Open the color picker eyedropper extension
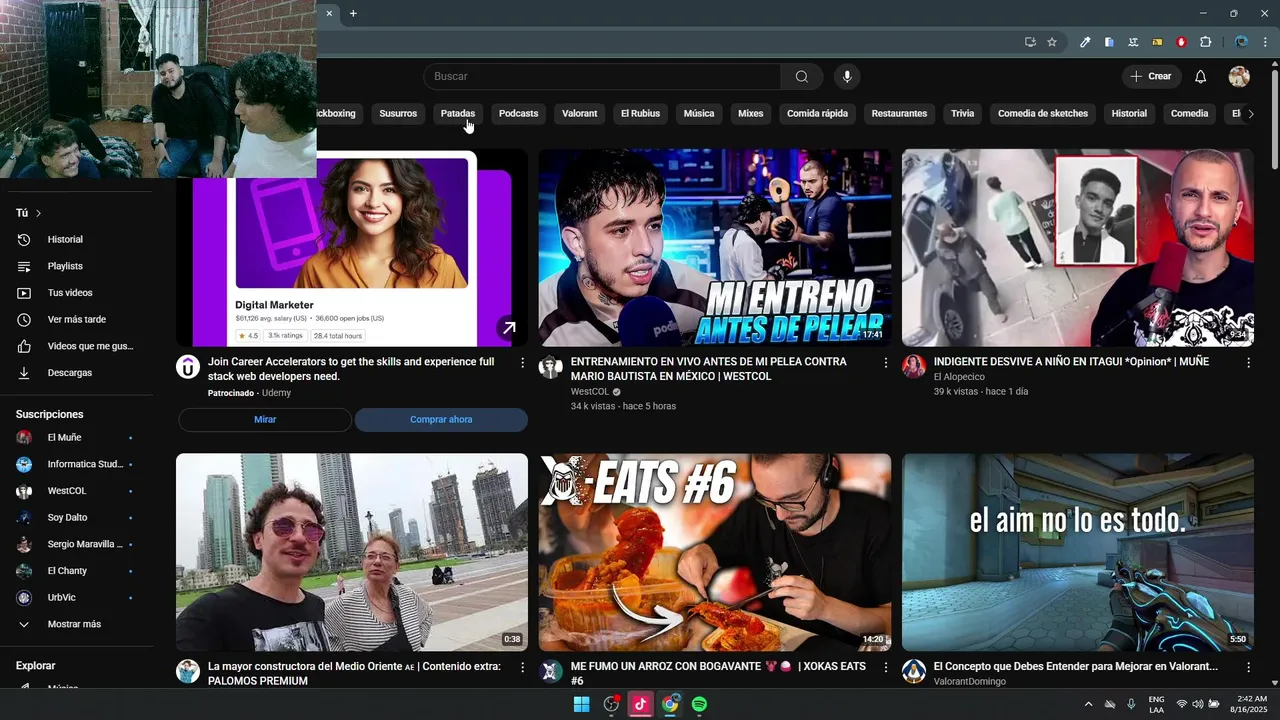 point(1085,42)
